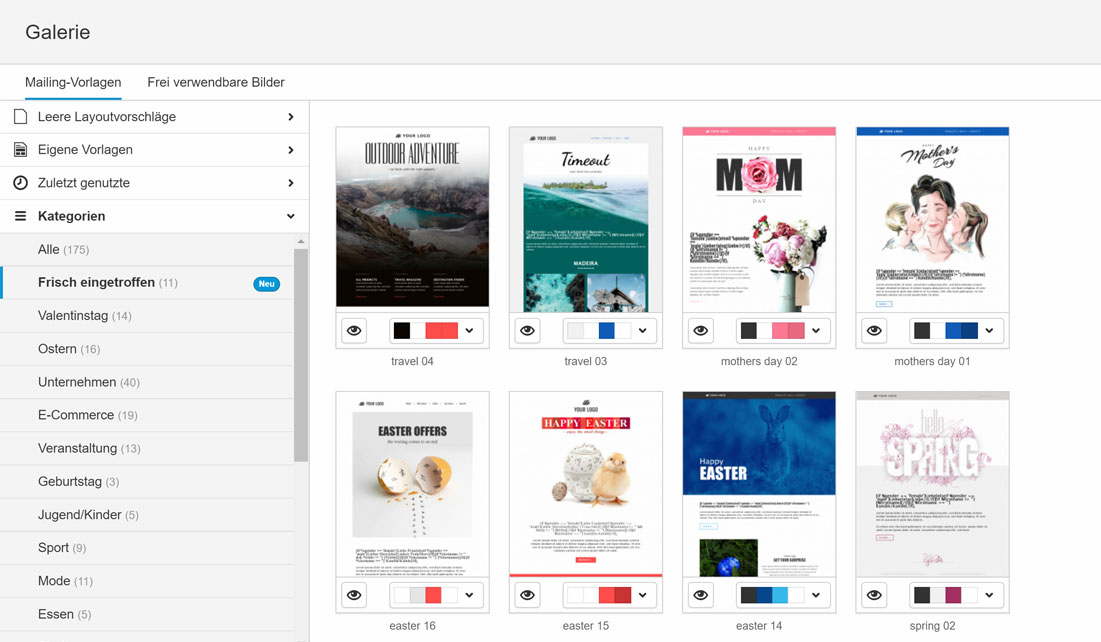The height and width of the screenshot is (642, 1101).
Task: Preview travel 03 with its eye icon
Action: coord(527,330)
